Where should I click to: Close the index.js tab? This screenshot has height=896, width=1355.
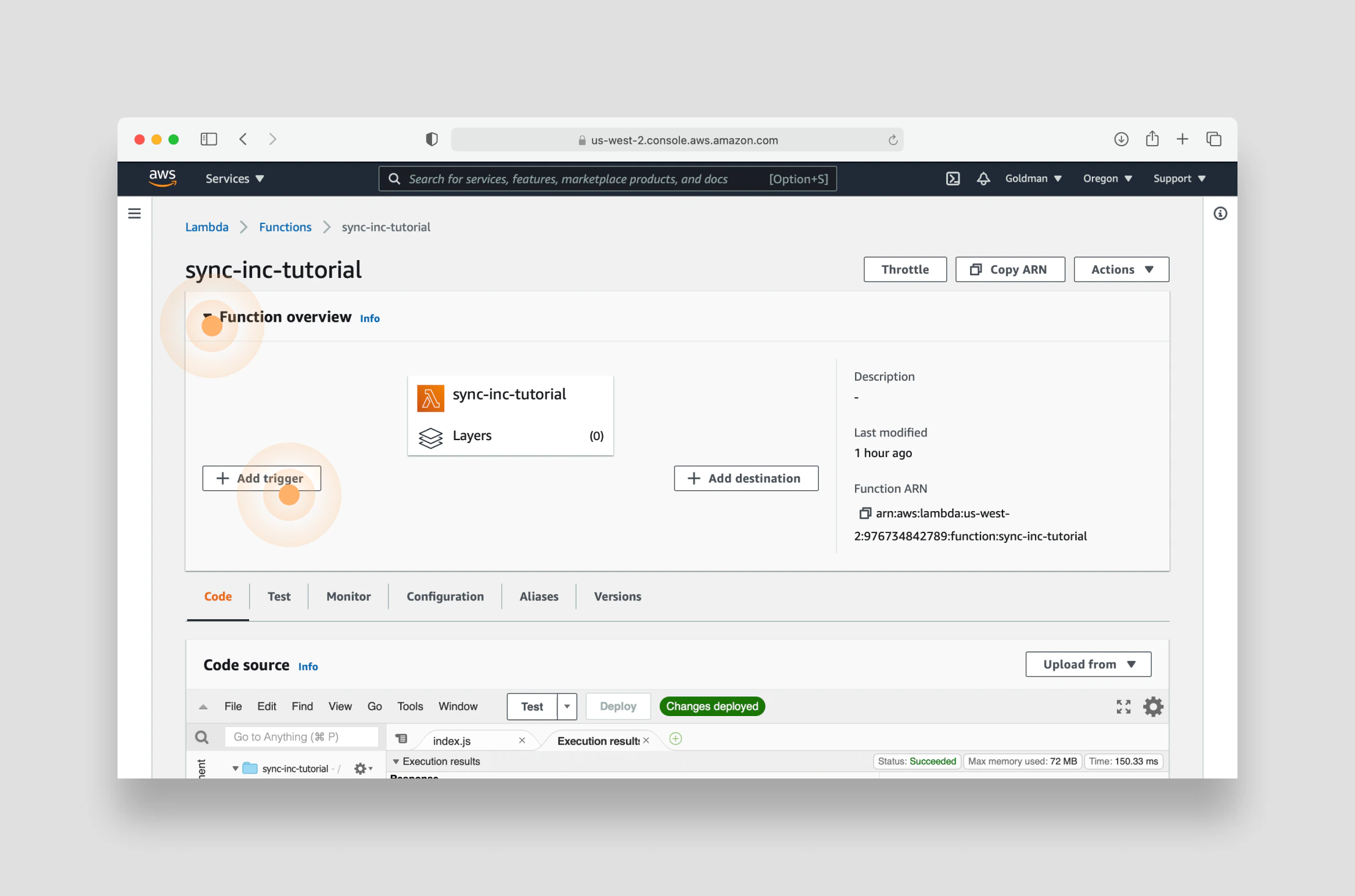click(522, 741)
